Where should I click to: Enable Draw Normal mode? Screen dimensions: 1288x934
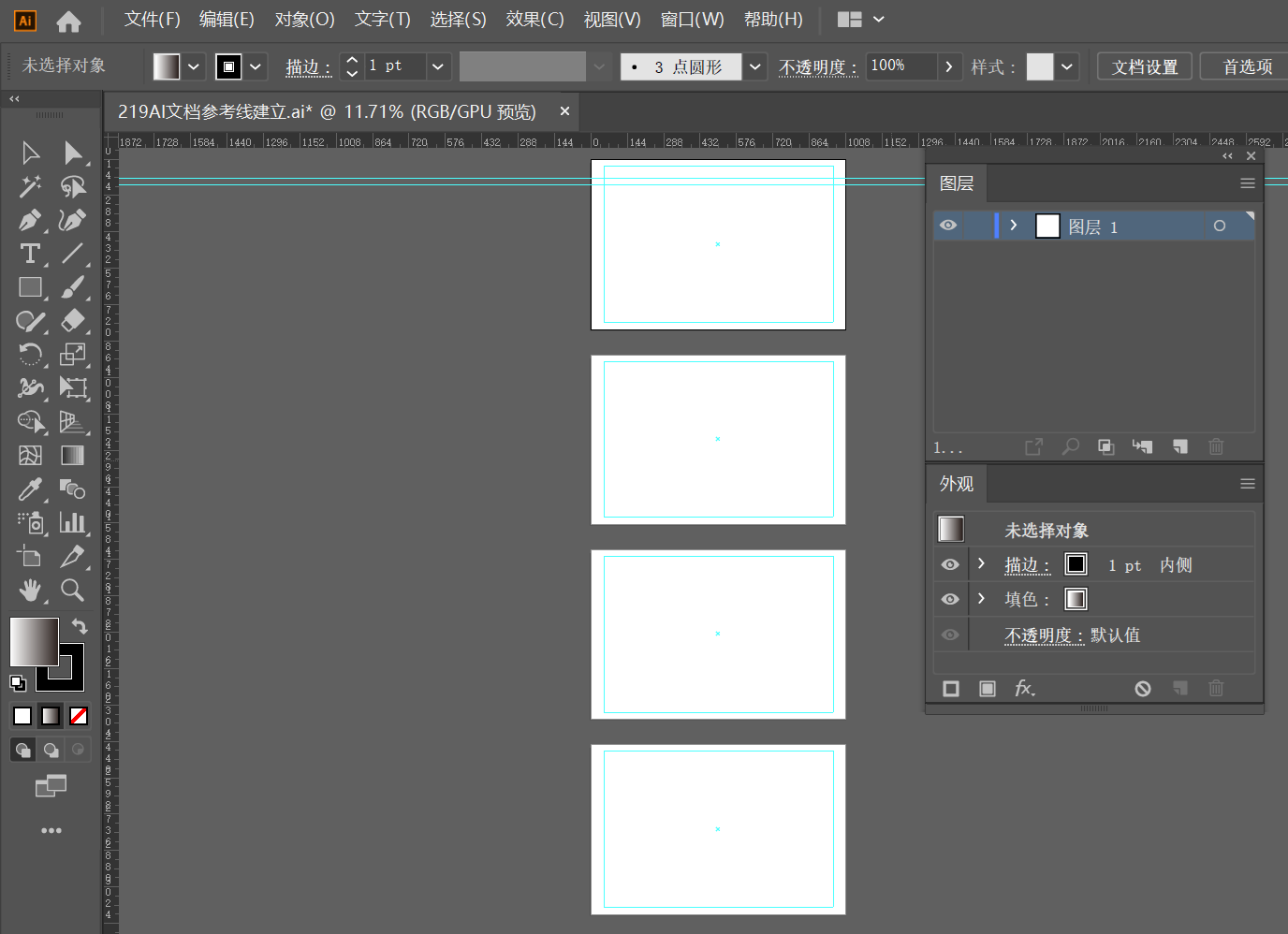(22, 750)
